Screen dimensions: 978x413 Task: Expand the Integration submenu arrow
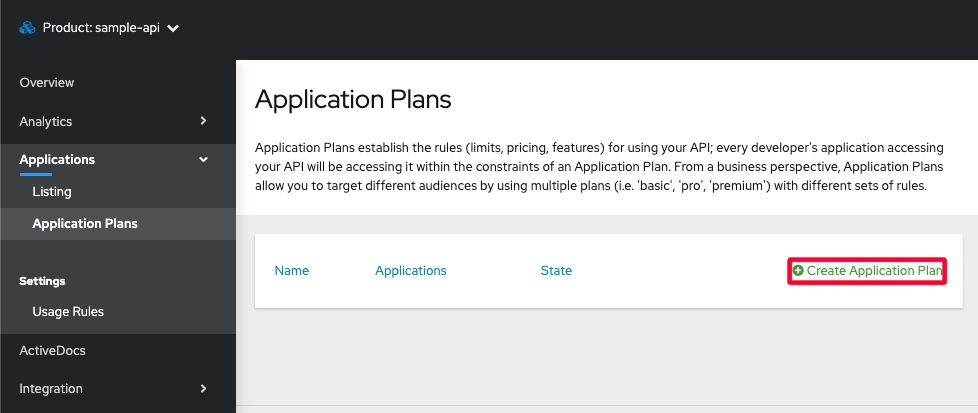(203, 388)
